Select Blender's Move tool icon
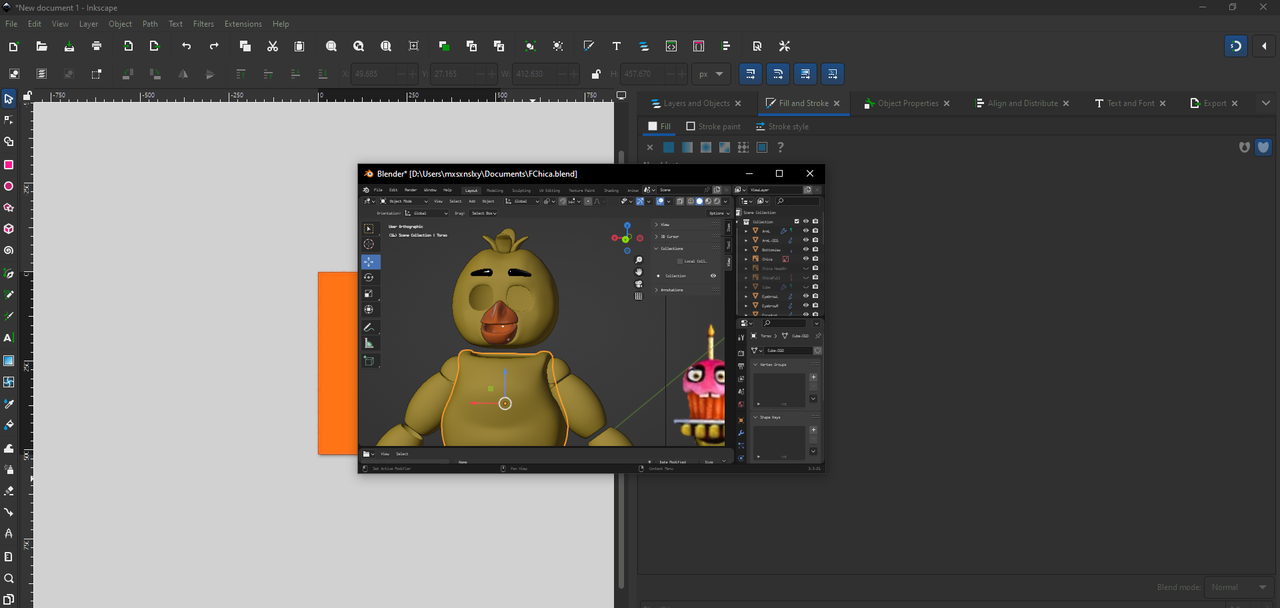This screenshot has width=1280, height=608. click(x=369, y=261)
